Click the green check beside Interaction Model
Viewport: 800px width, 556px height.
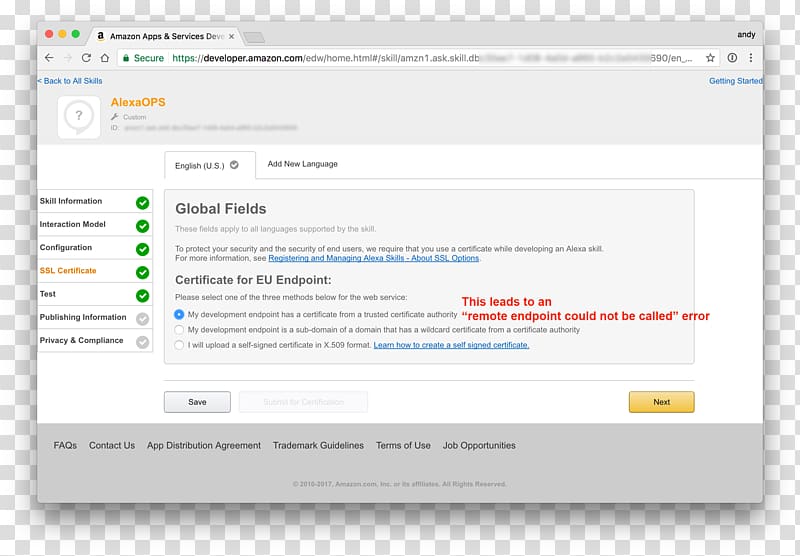coord(142,226)
